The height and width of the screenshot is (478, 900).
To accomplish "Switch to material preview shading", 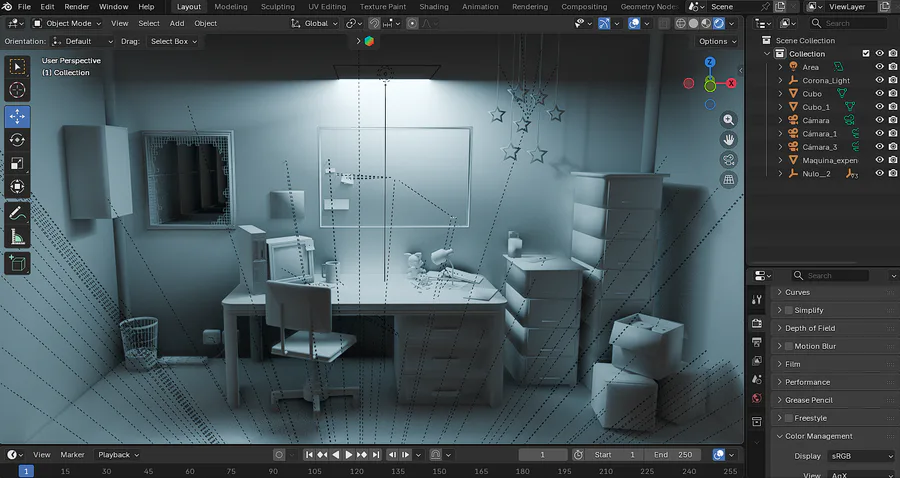I will [706, 24].
